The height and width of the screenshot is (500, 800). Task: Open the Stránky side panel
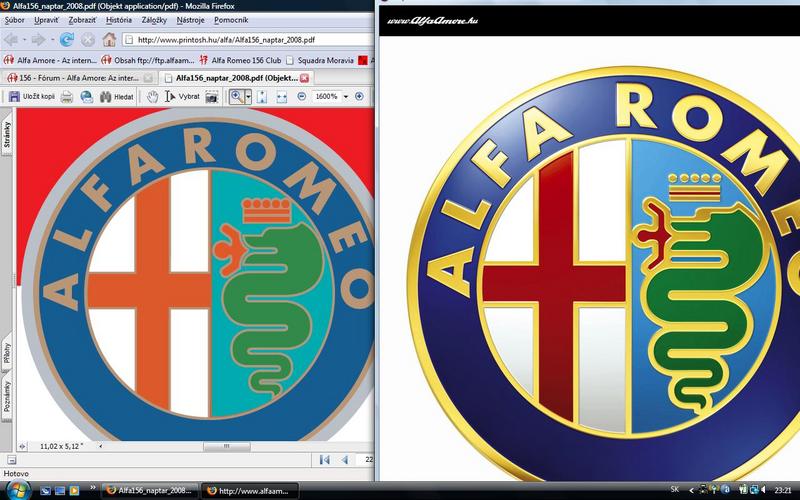click(x=7, y=135)
